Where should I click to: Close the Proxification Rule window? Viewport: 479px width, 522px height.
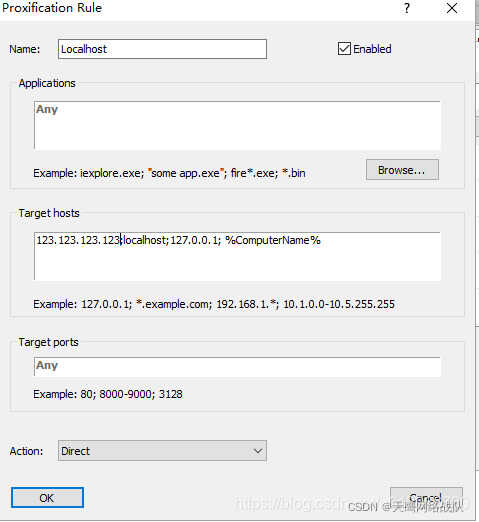452,8
